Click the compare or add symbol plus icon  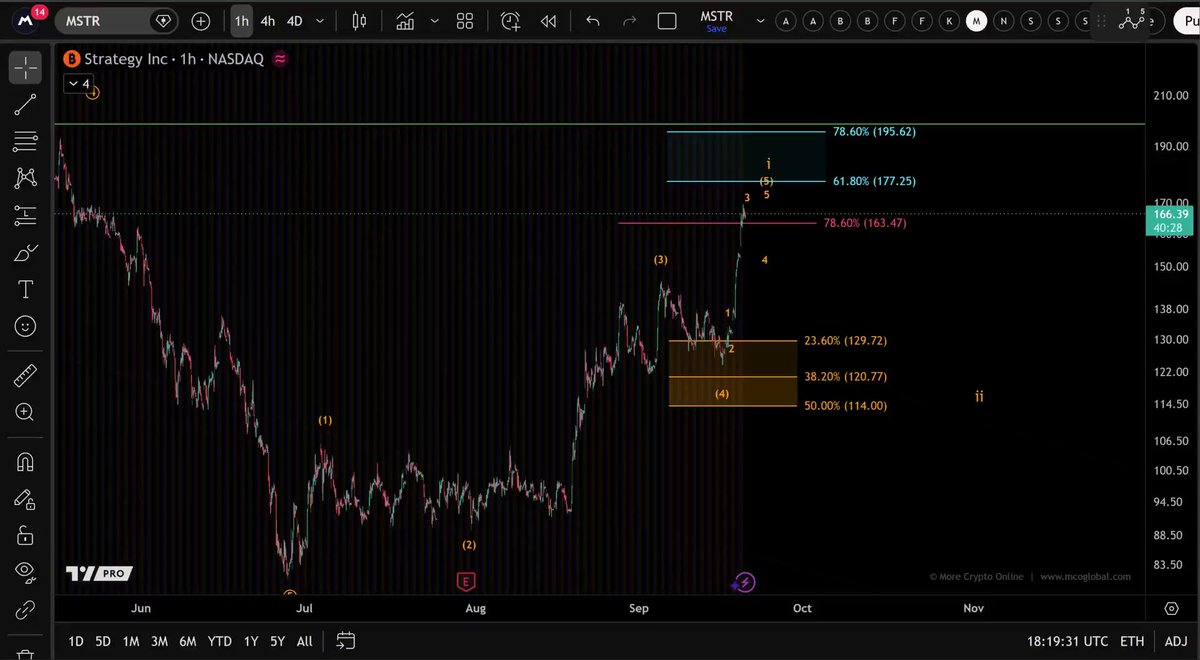click(201, 20)
